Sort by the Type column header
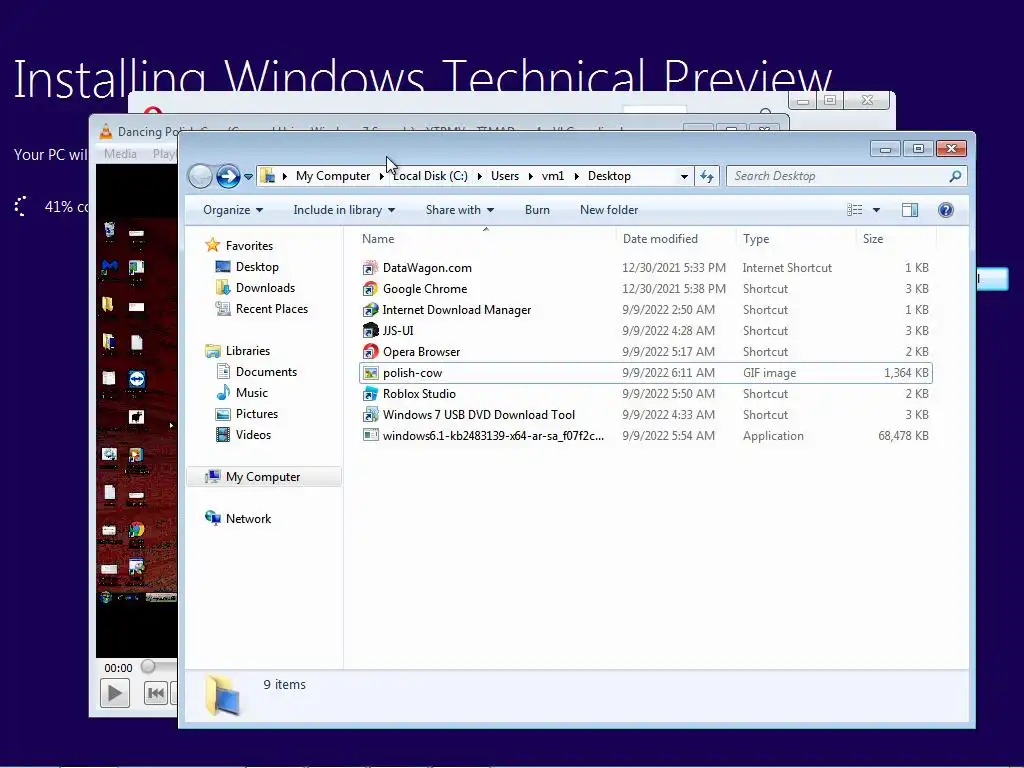 pos(795,239)
